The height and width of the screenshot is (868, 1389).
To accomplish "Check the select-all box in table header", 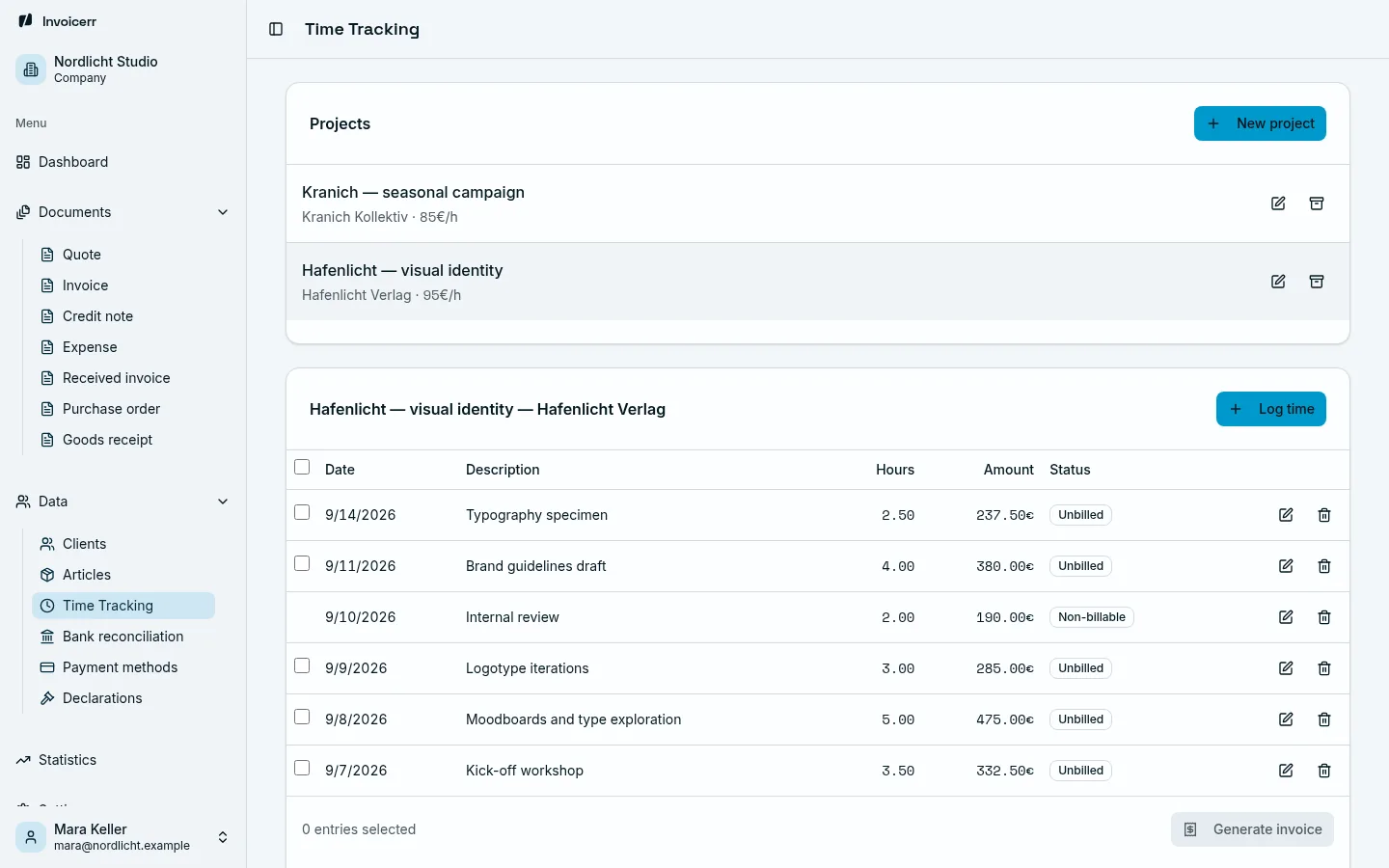I will 302,467.
